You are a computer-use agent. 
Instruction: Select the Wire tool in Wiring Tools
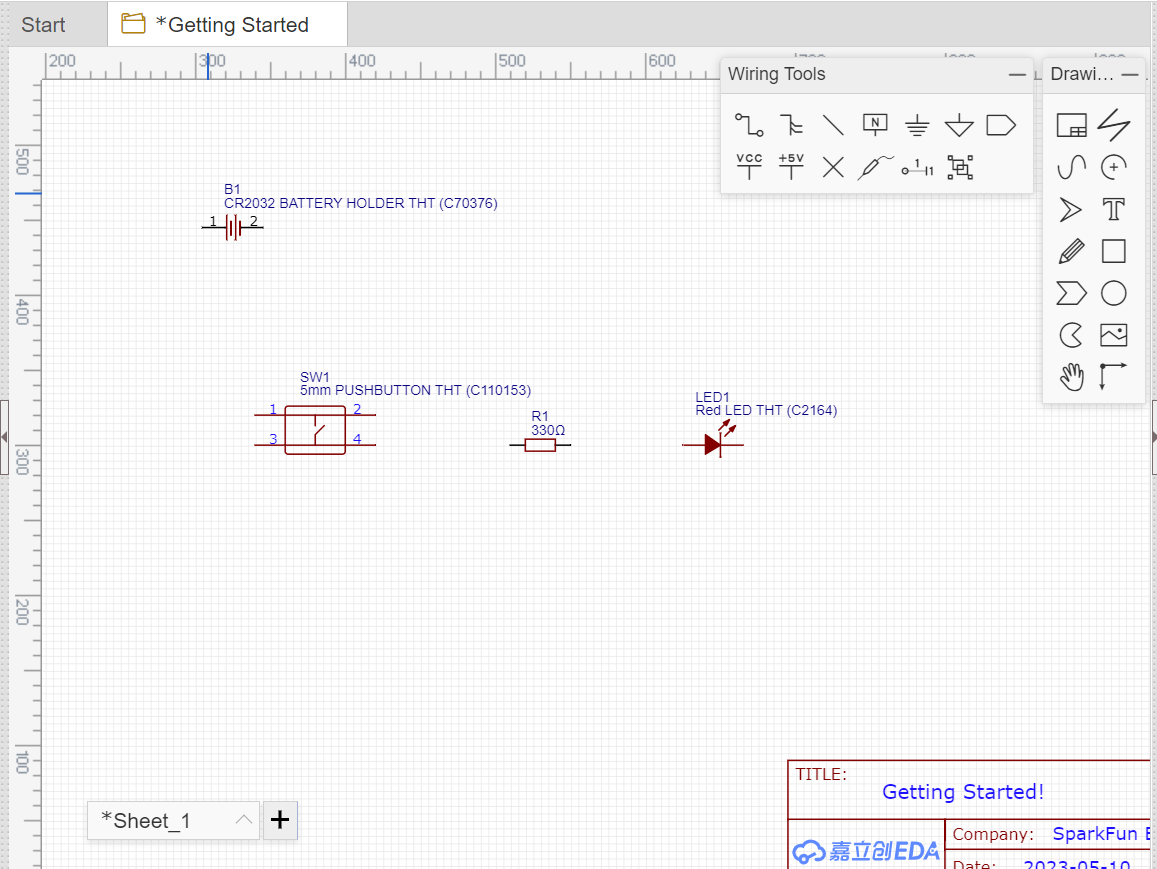point(748,124)
